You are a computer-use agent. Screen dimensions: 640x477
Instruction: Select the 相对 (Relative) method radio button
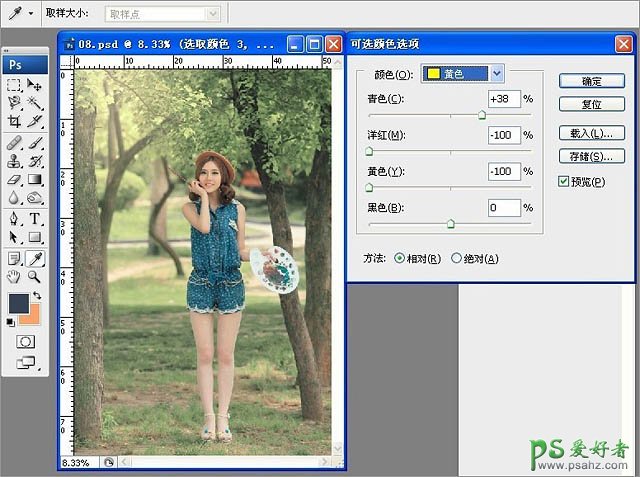(400, 258)
